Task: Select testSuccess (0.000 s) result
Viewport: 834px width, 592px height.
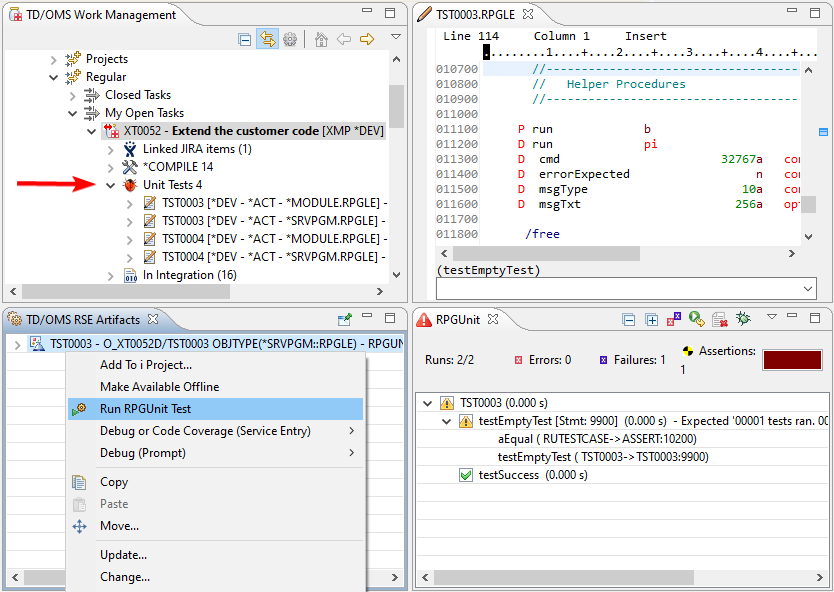Action: pos(532,475)
